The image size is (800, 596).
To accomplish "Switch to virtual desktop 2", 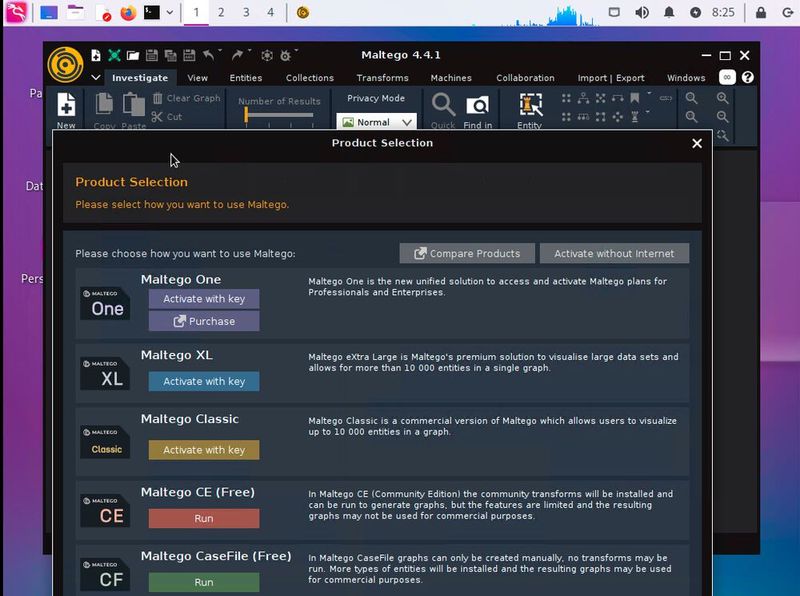I will coord(224,13).
